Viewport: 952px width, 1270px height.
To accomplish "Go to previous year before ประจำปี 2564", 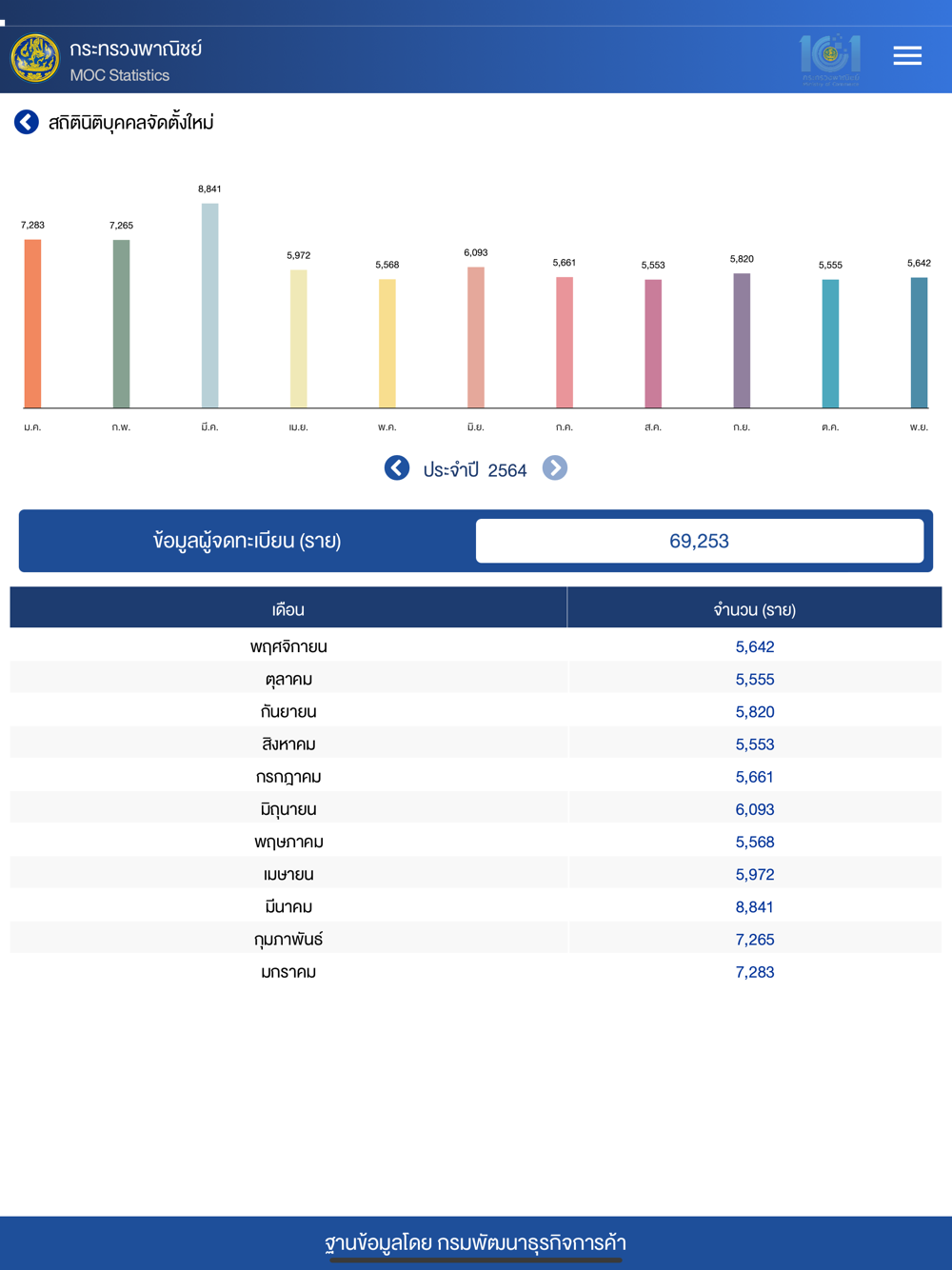I will click(x=397, y=468).
